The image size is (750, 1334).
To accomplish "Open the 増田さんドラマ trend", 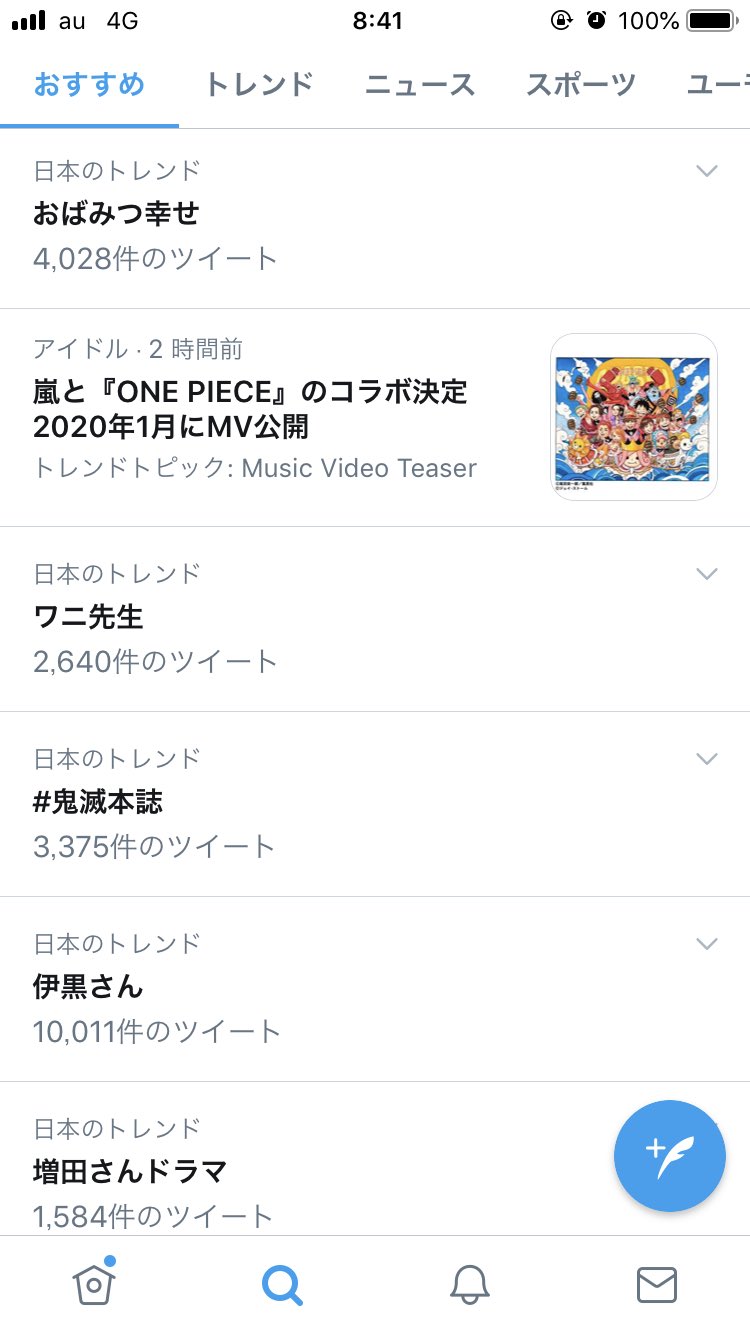I will click(130, 1170).
